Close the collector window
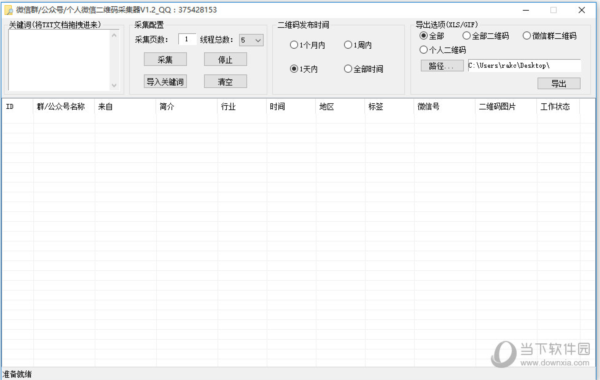Viewport: 600px width, 380px height. click(582, 10)
